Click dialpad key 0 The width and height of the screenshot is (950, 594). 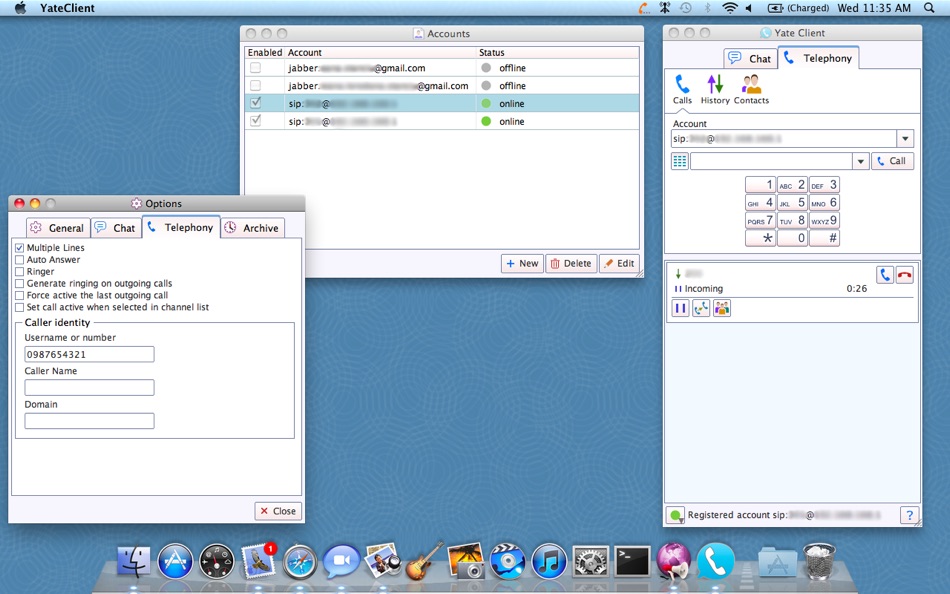[x=792, y=238]
